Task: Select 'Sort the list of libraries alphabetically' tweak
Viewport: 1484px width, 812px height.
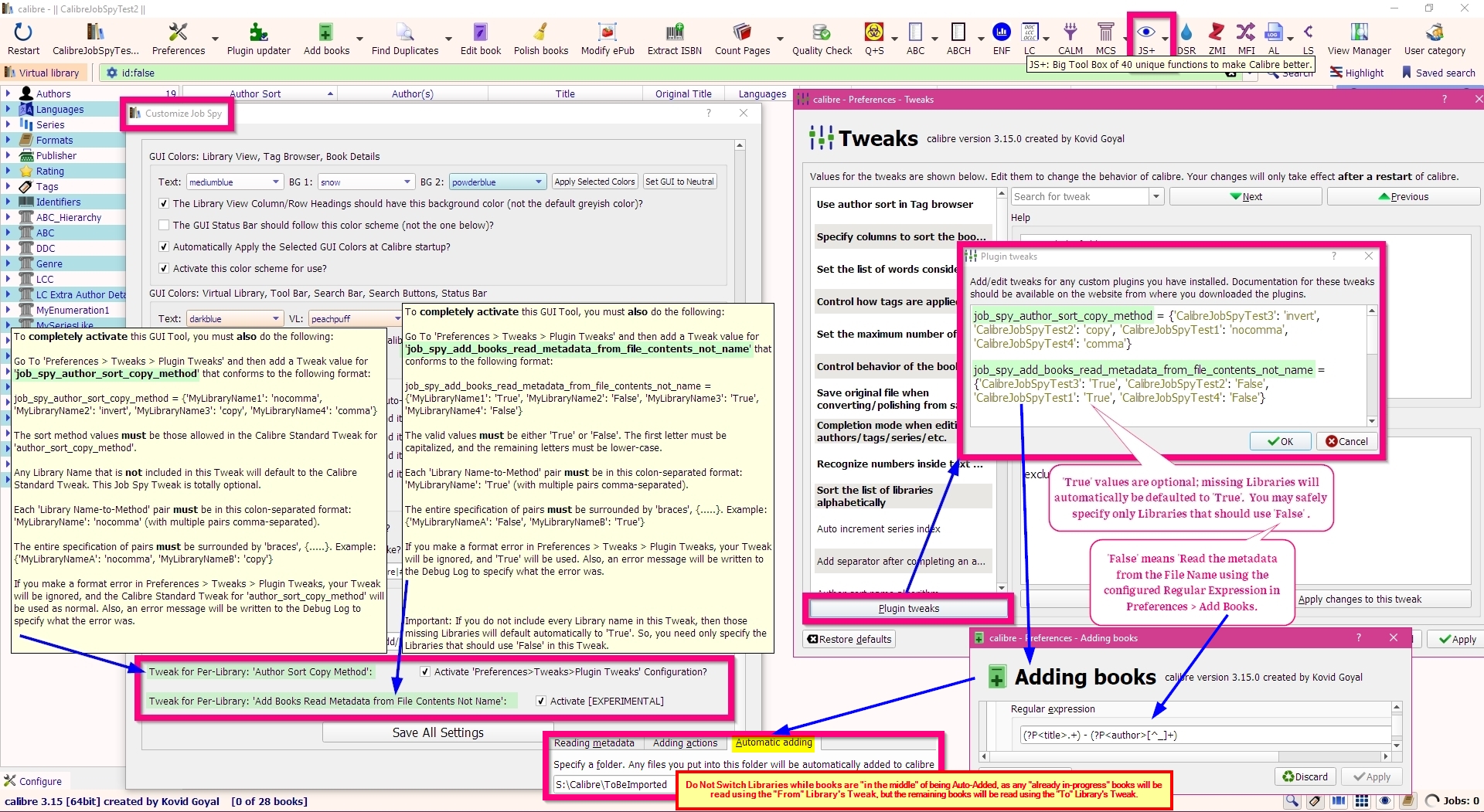Action: [903, 497]
